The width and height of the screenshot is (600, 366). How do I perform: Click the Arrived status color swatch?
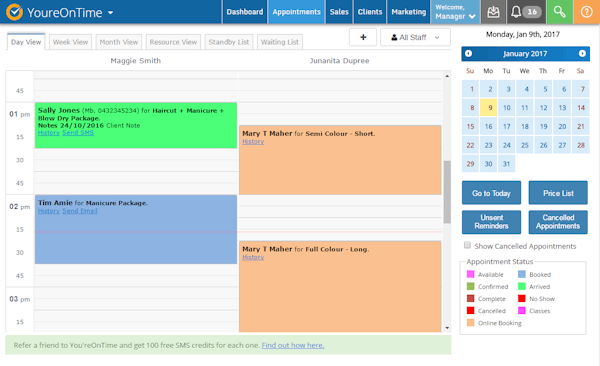[x=522, y=286]
